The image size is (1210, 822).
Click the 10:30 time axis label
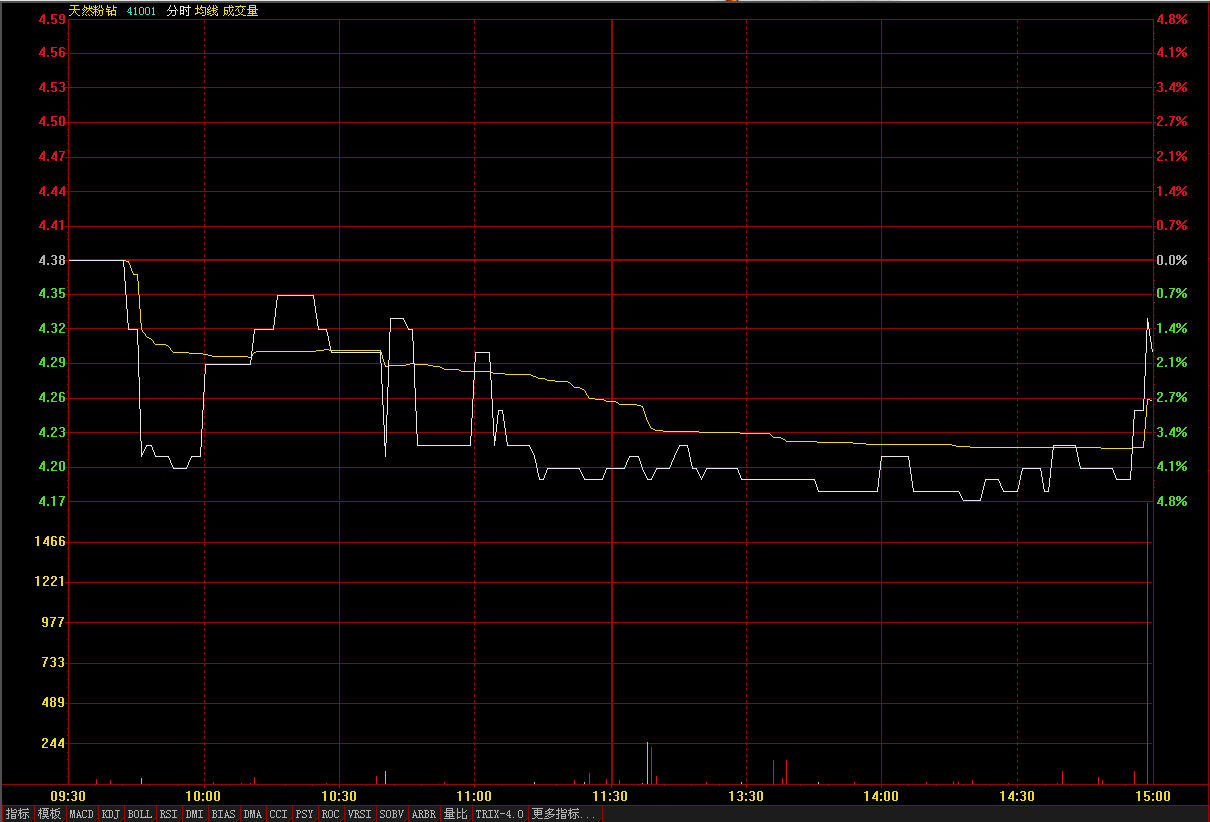(x=340, y=797)
